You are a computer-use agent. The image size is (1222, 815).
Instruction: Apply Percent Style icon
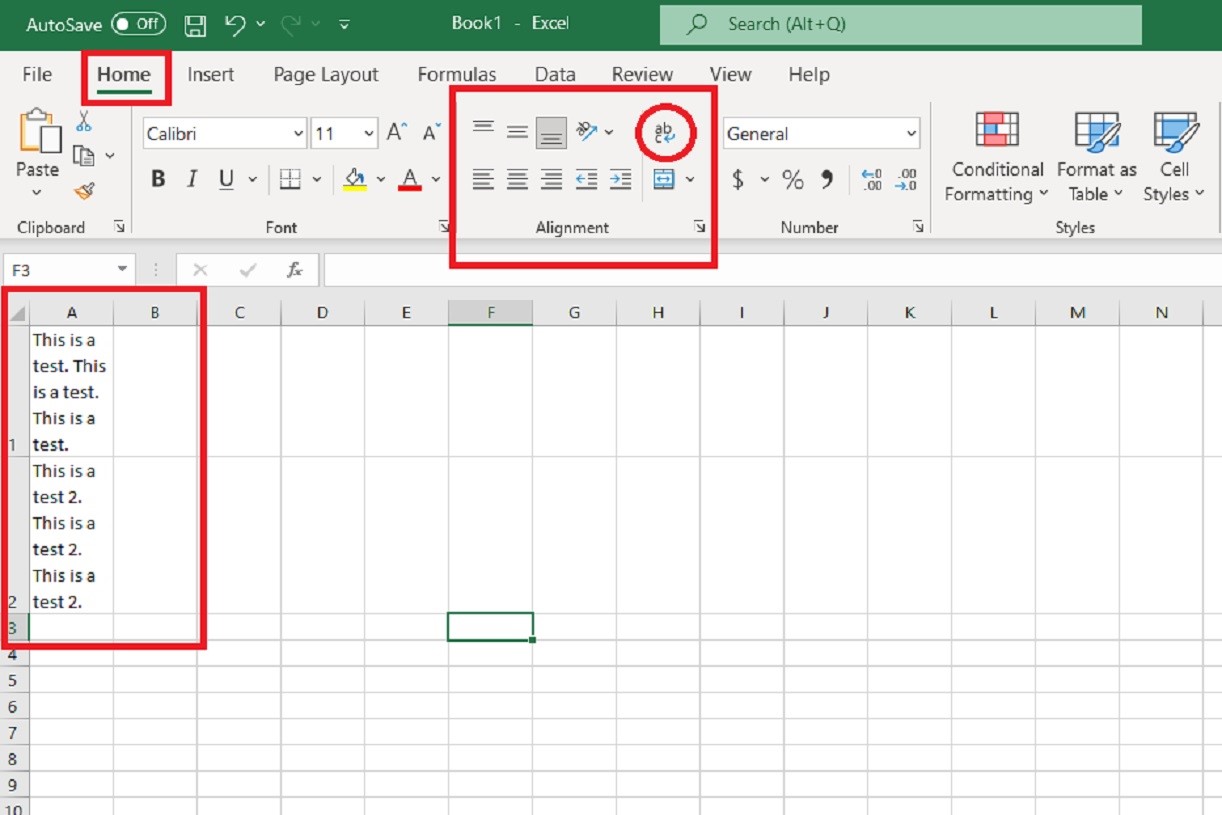(x=793, y=179)
